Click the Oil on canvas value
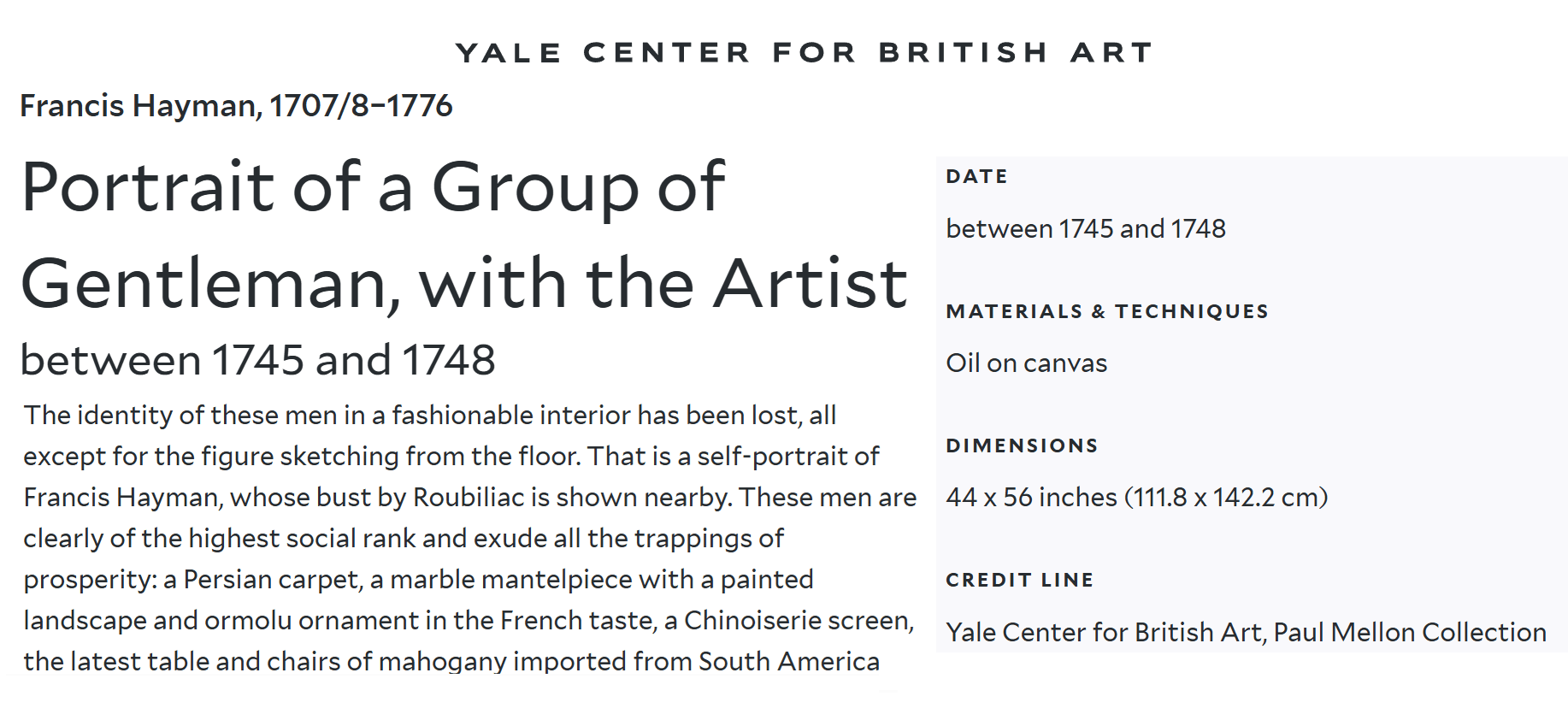 1026,363
